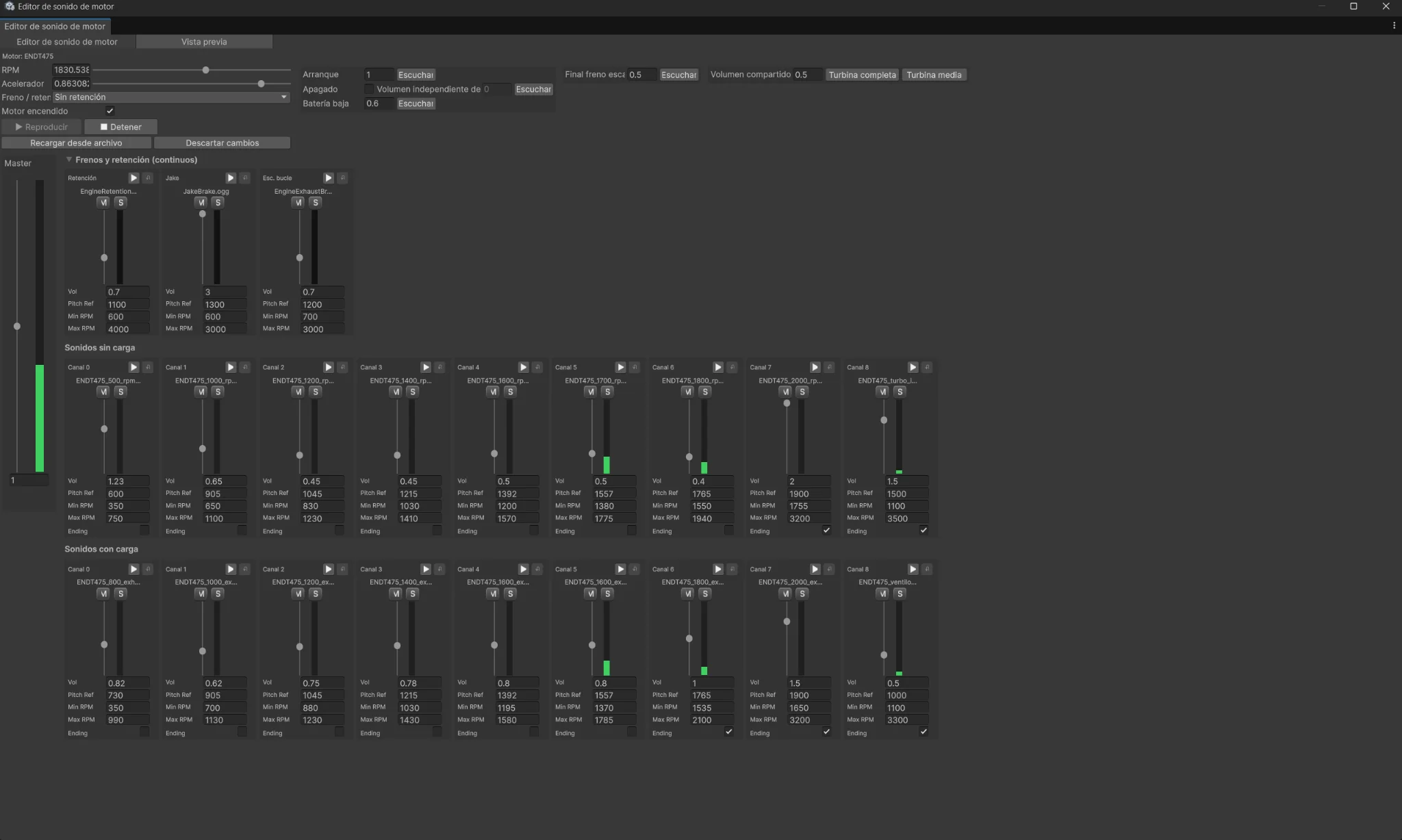Play the Retención brake sound
This screenshot has width=1402, height=840.
tap(133, 178)
